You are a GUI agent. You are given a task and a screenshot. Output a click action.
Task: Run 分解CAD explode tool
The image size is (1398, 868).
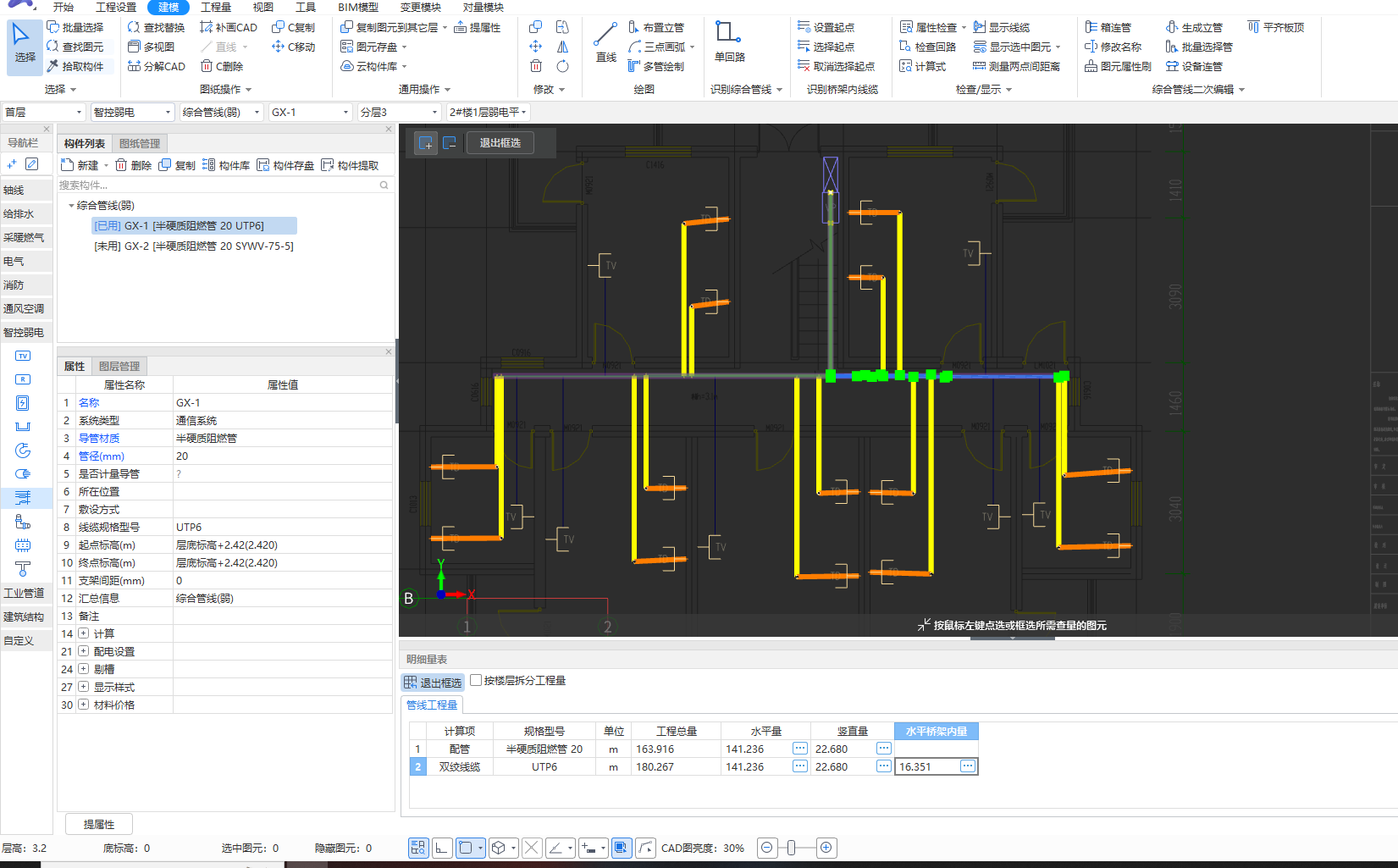point(157,66)
